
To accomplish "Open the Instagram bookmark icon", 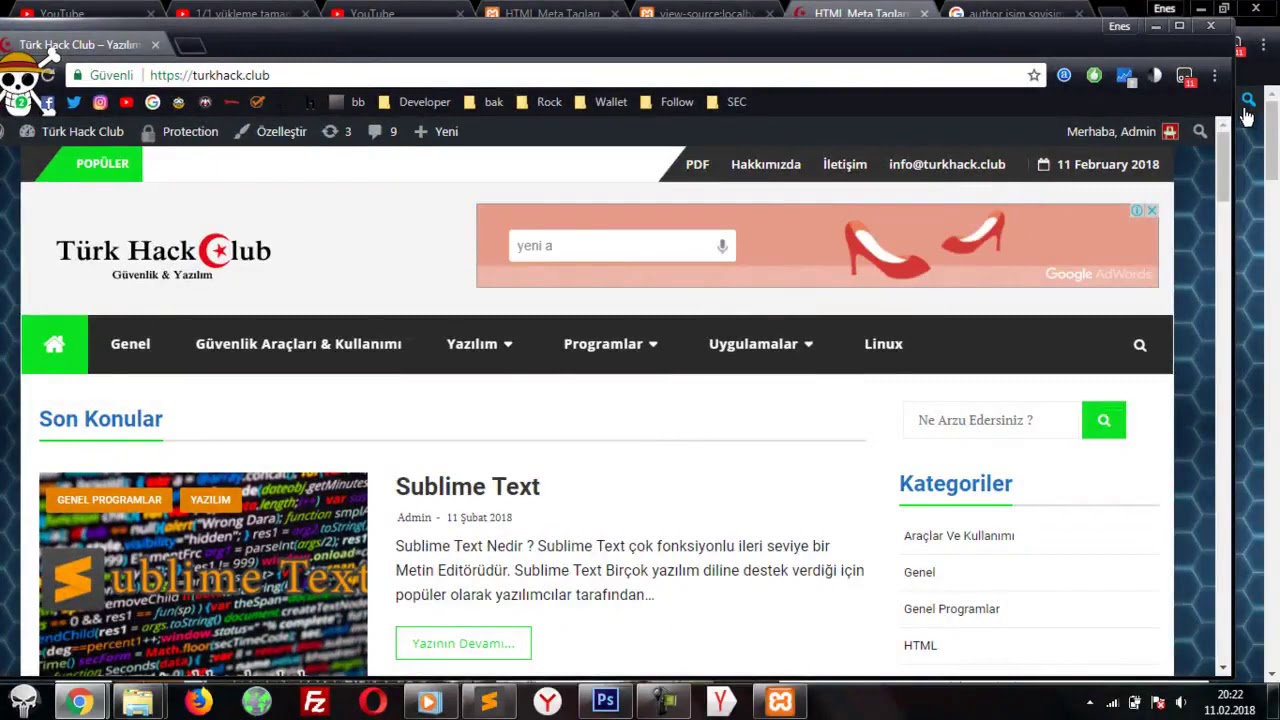I will (100, 102).
